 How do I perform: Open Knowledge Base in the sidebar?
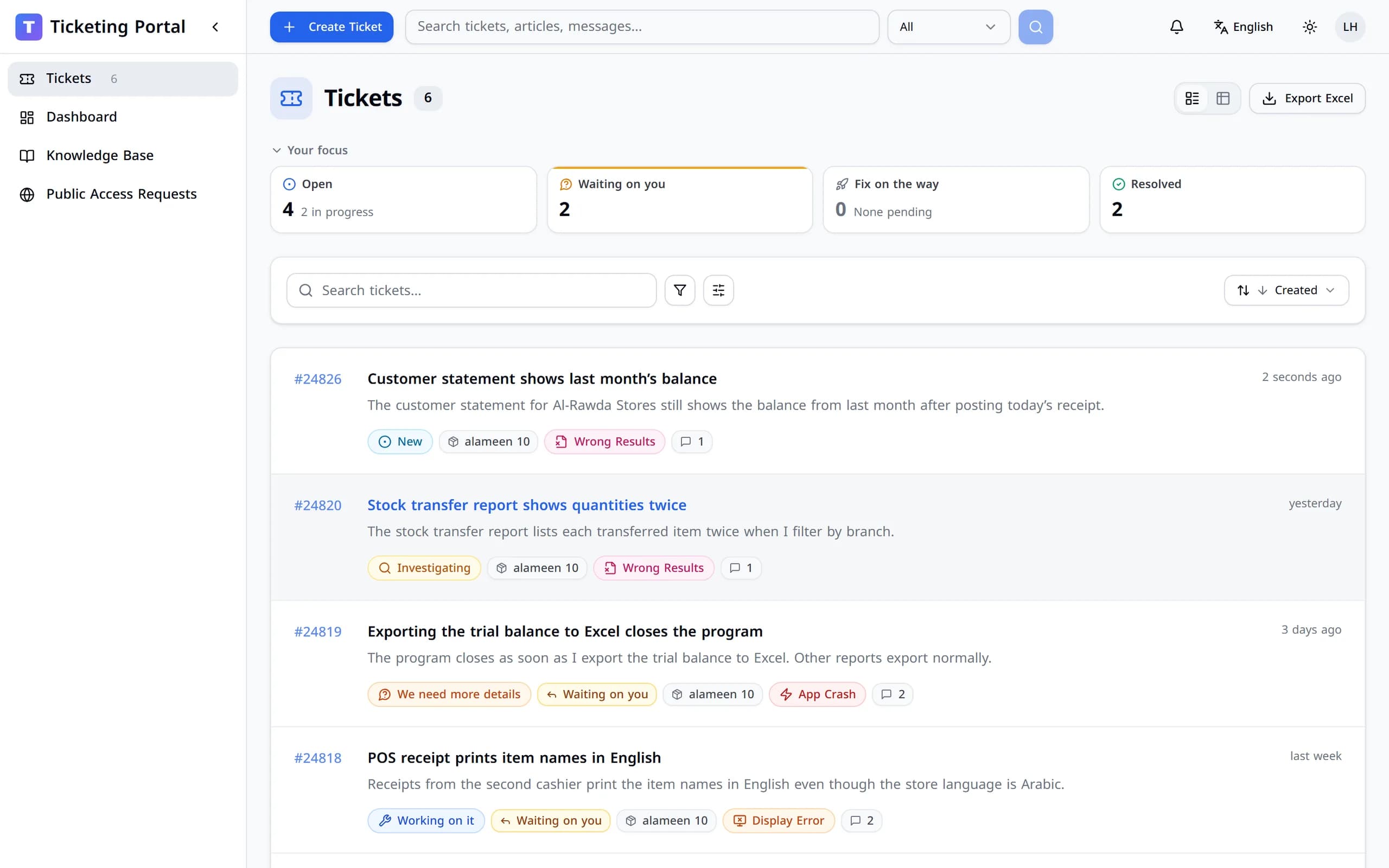[123, 156]
